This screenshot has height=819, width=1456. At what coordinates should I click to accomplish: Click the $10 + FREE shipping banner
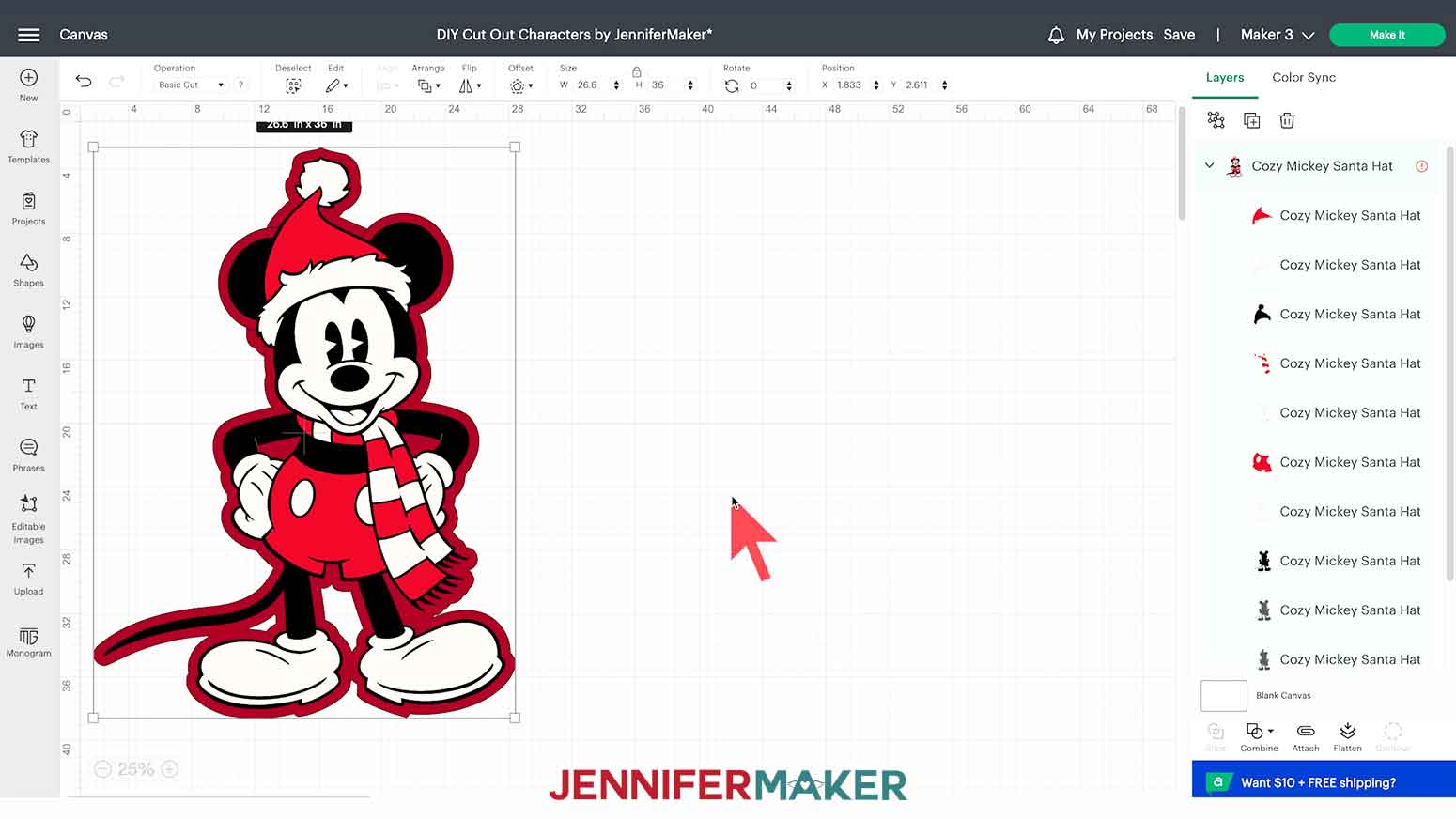1324,781
